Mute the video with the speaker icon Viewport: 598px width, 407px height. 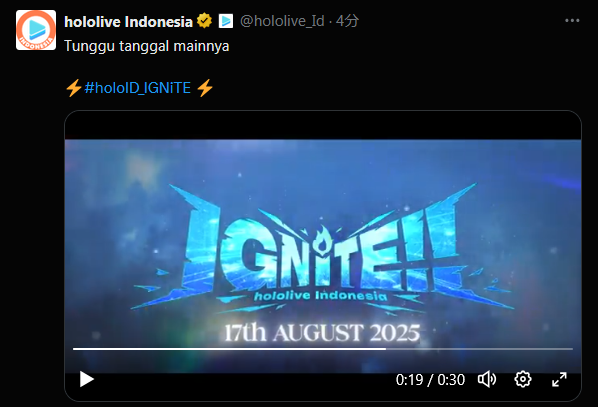click(487, 379)
